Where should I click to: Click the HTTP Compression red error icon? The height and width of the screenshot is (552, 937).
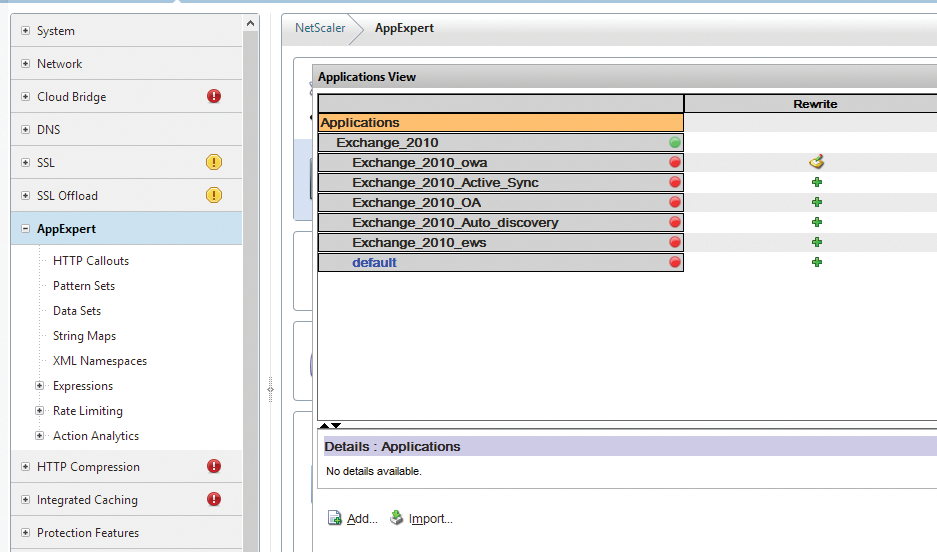pyautogui.click(x=214, y=467)
